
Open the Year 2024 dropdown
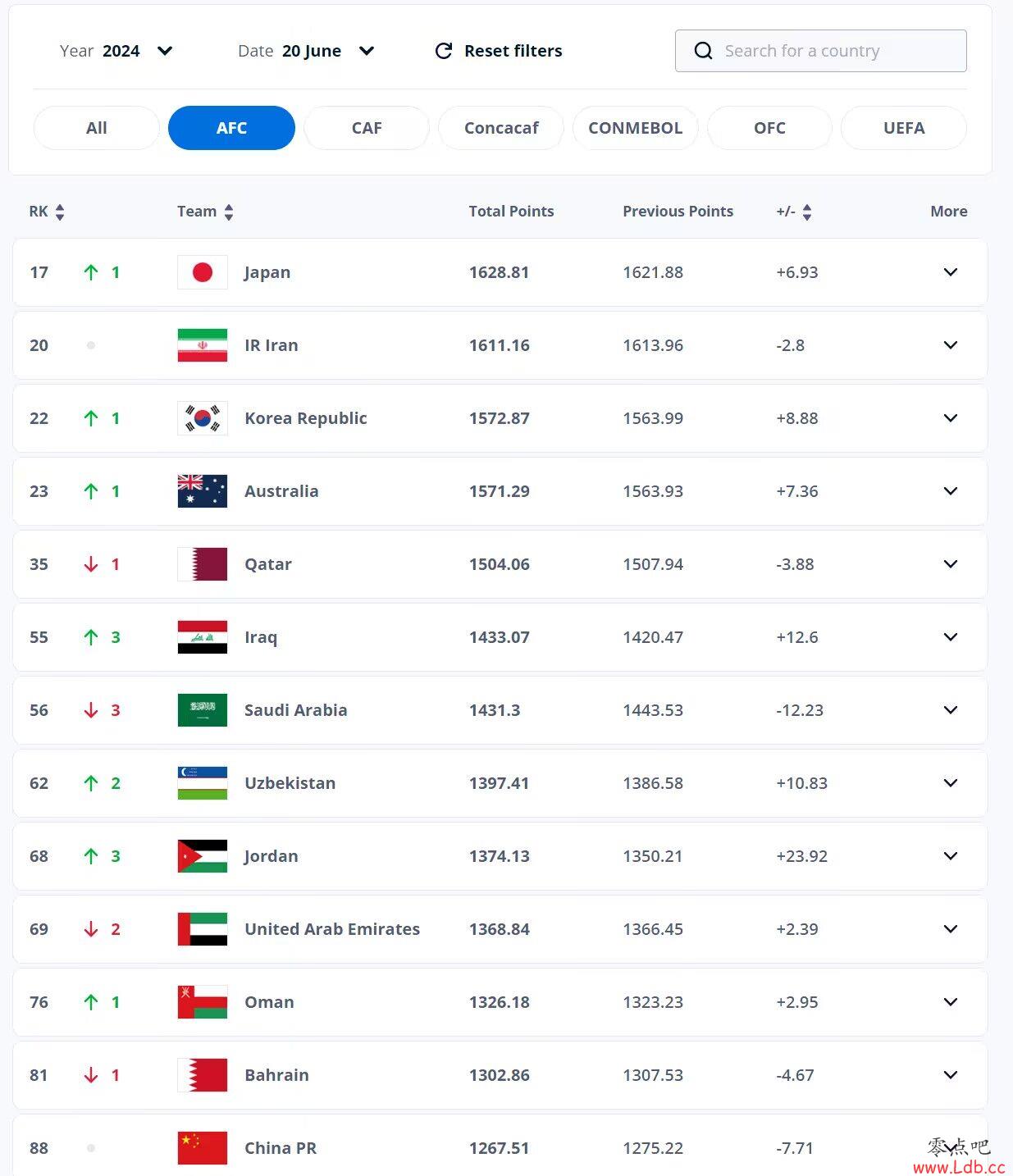pyautogui.click(x=165, y=51)
